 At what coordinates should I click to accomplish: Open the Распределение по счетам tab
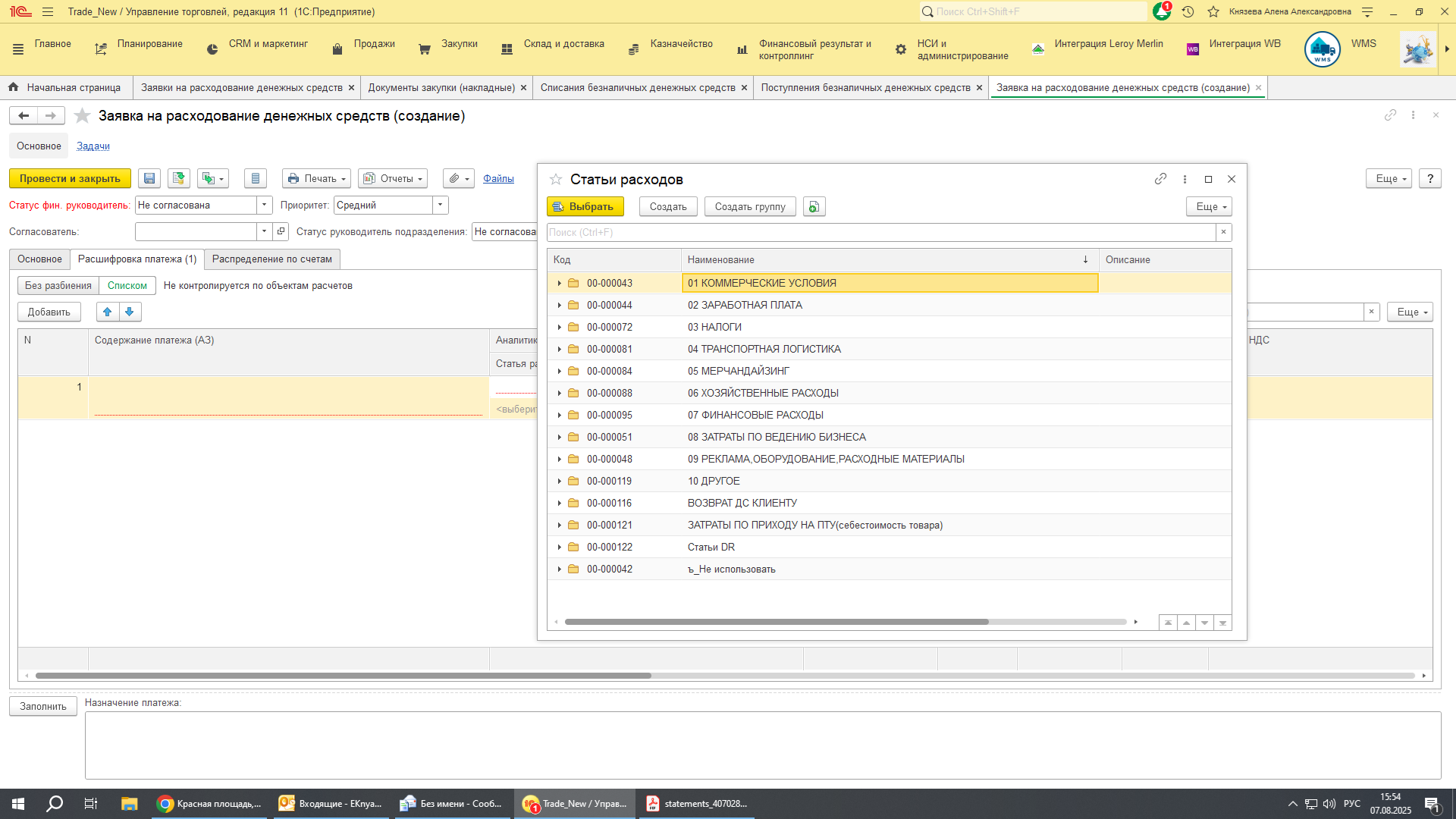tap(271, 259)
